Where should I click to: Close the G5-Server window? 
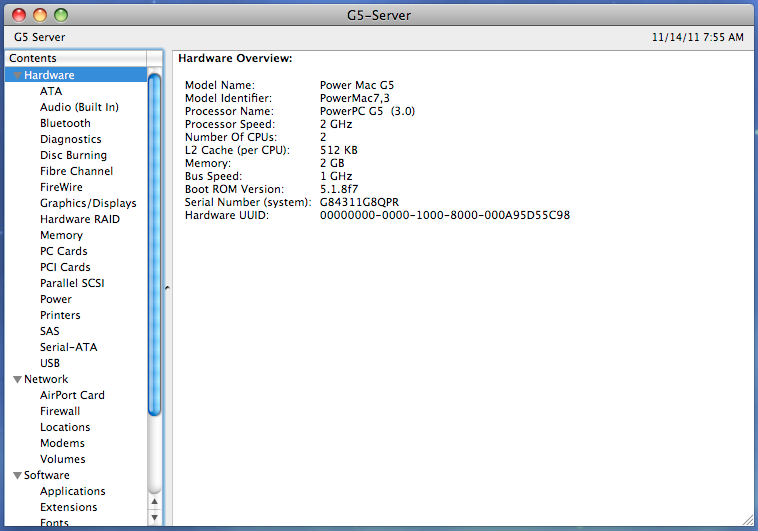pyautogui.click(x=19, y=15)
